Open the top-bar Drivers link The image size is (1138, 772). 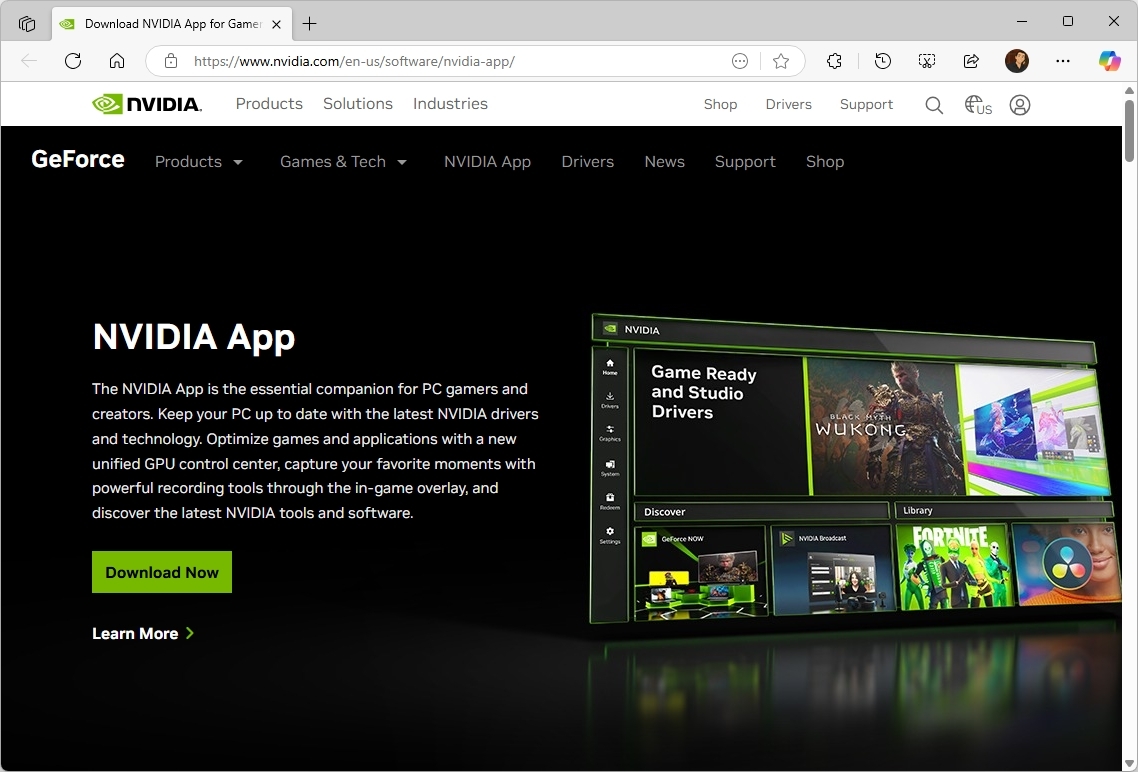coord(788,104)
